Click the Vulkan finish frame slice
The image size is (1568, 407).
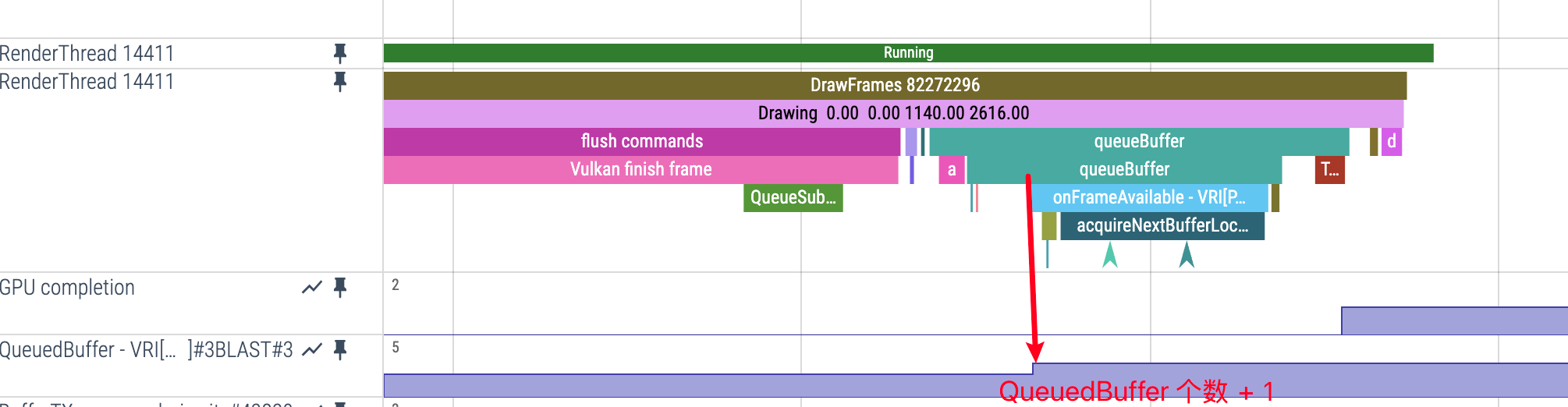[640, 169]
